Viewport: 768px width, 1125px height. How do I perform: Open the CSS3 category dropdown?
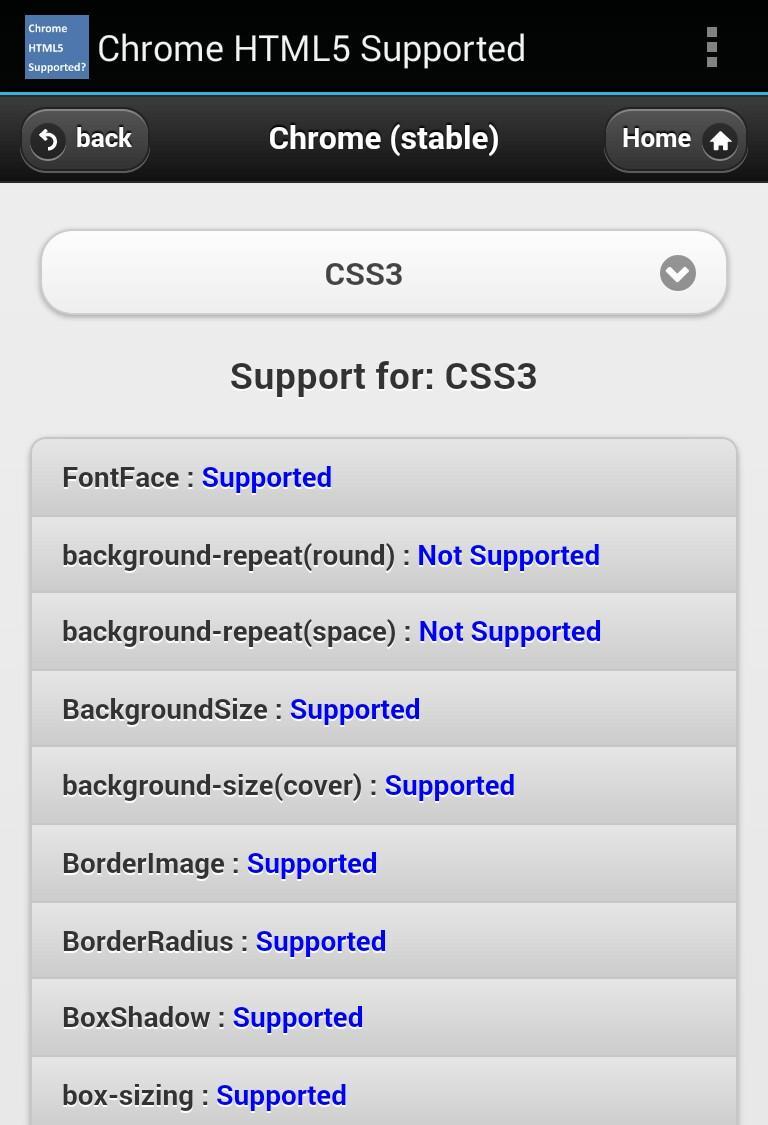click(384, 273)
